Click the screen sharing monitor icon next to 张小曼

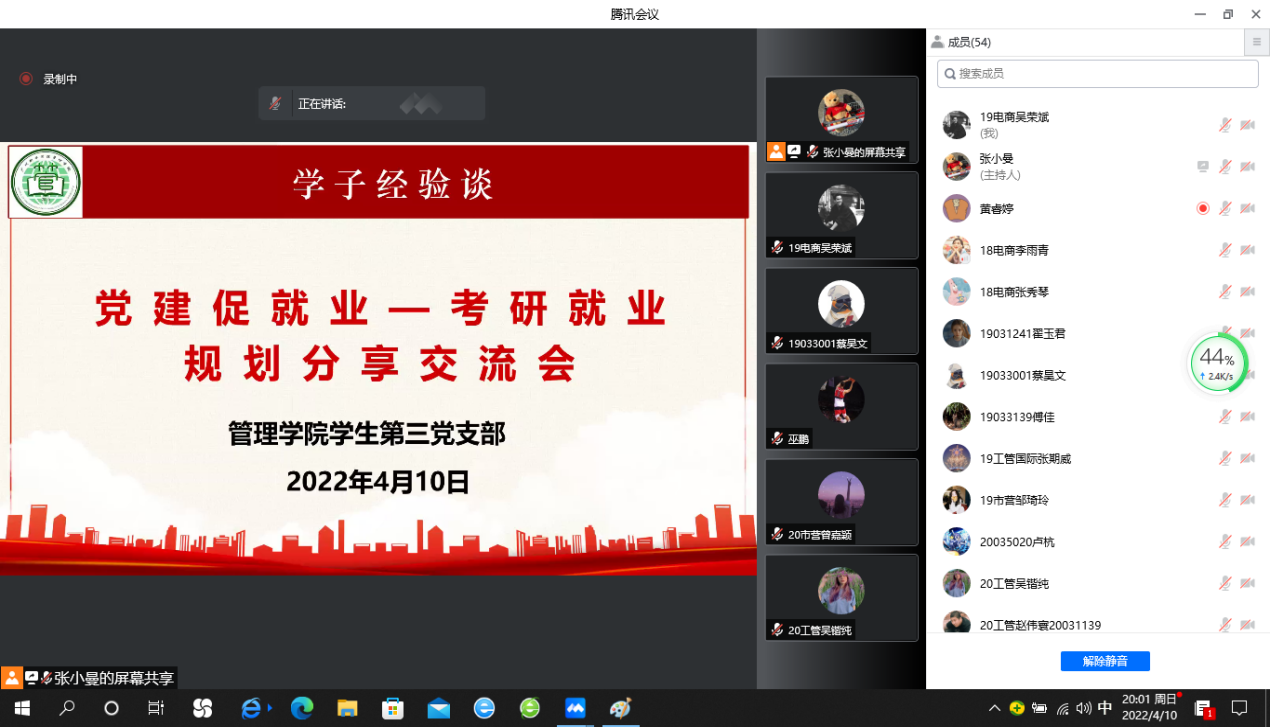point(1202,167)
